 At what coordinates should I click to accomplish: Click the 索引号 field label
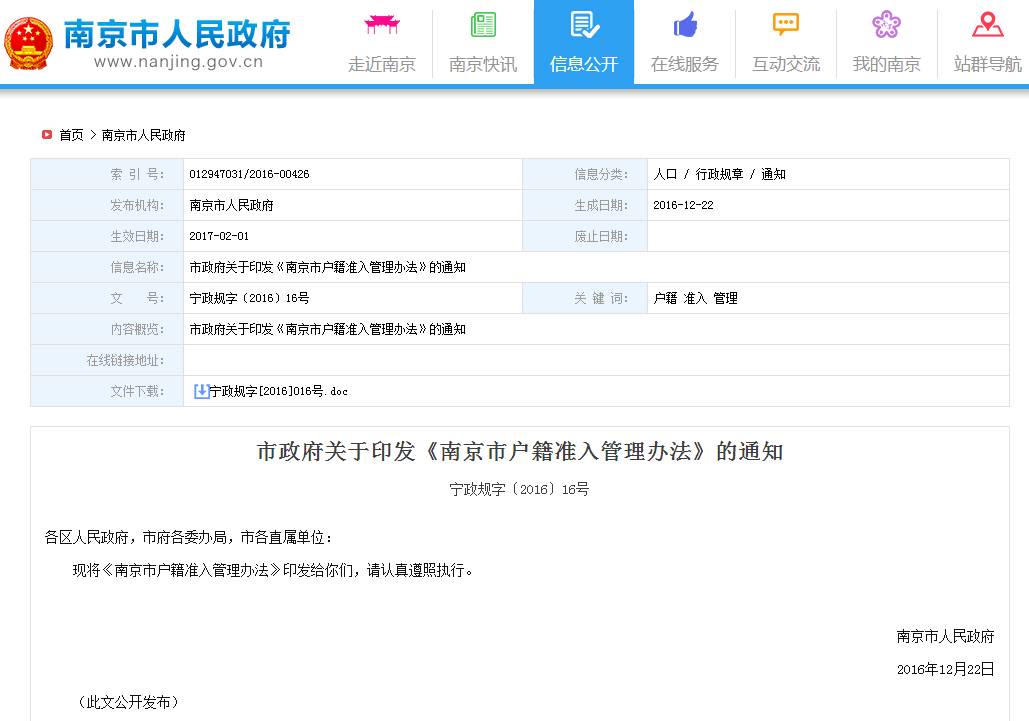coord(137,175)
